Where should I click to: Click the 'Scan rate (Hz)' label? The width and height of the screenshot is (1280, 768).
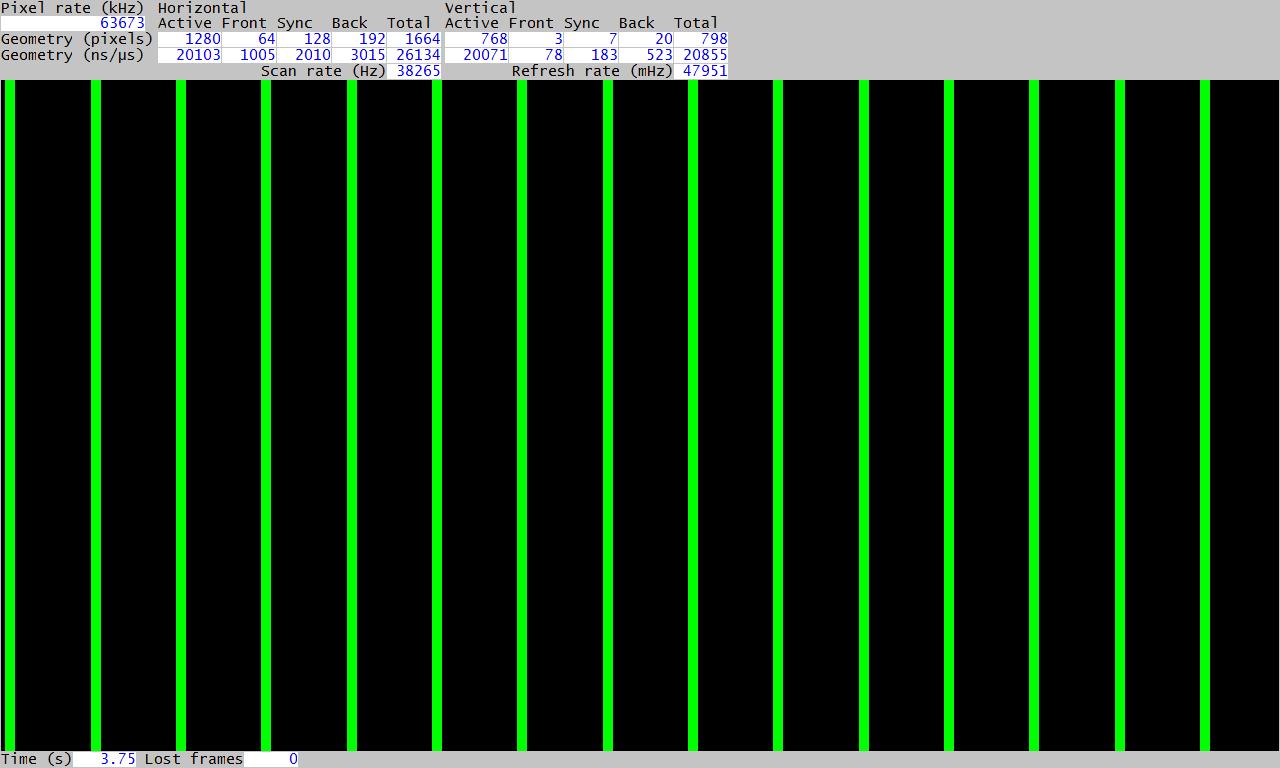click(x=323, y=71)
